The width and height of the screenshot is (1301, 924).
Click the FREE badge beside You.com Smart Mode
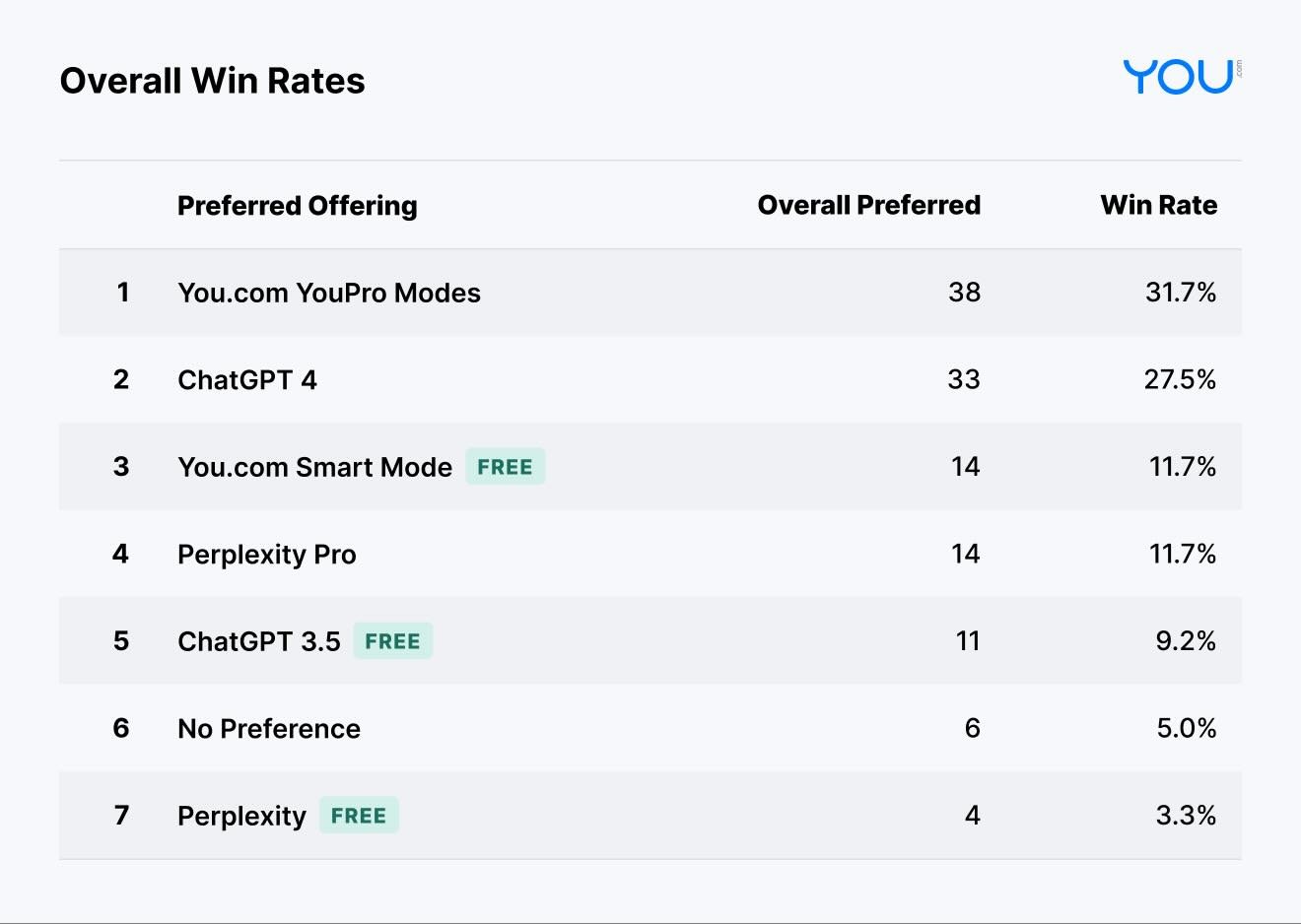pyautogui.click(x=505, y=467)
